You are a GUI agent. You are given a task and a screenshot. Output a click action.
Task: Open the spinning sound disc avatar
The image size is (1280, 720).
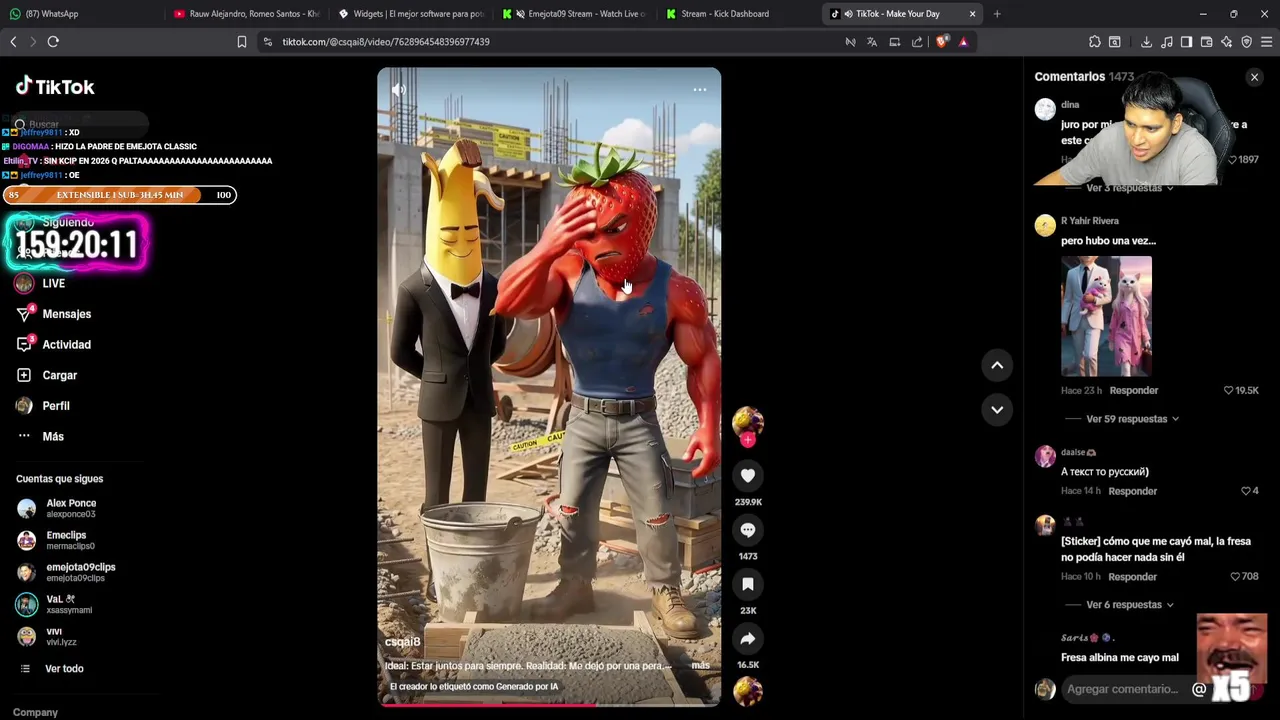[748, 691]
